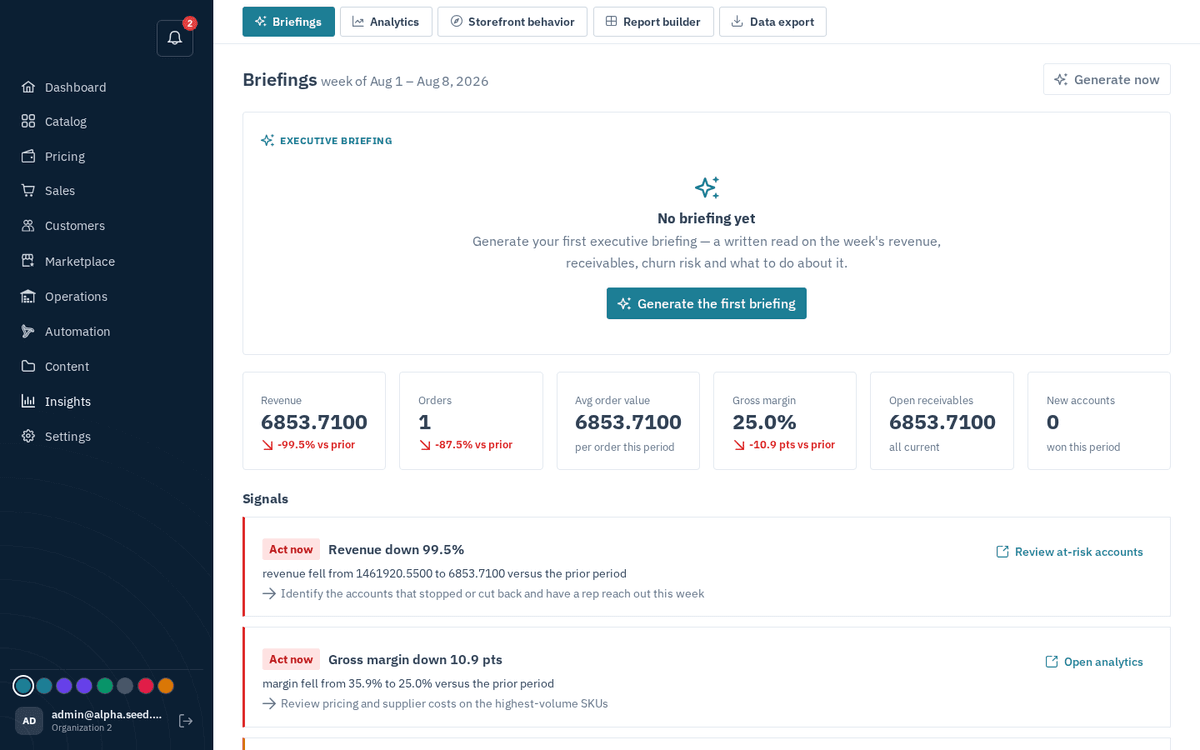Image resolution: width=1200 pixels, height=750 pixels.
Task: Click Gross margin down 10.9 pts title
Action: tap(415, 659)
